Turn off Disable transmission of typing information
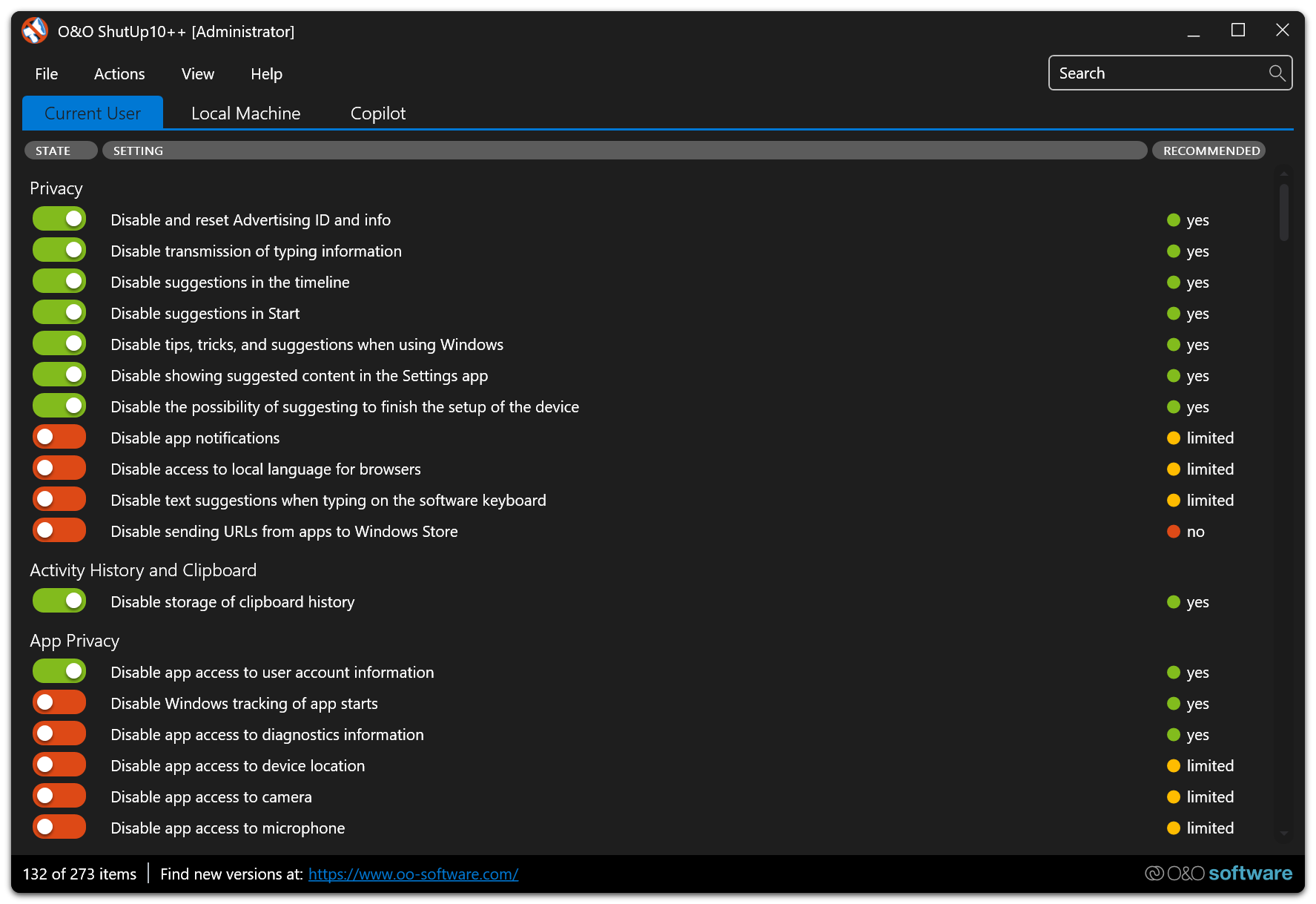 59,249
